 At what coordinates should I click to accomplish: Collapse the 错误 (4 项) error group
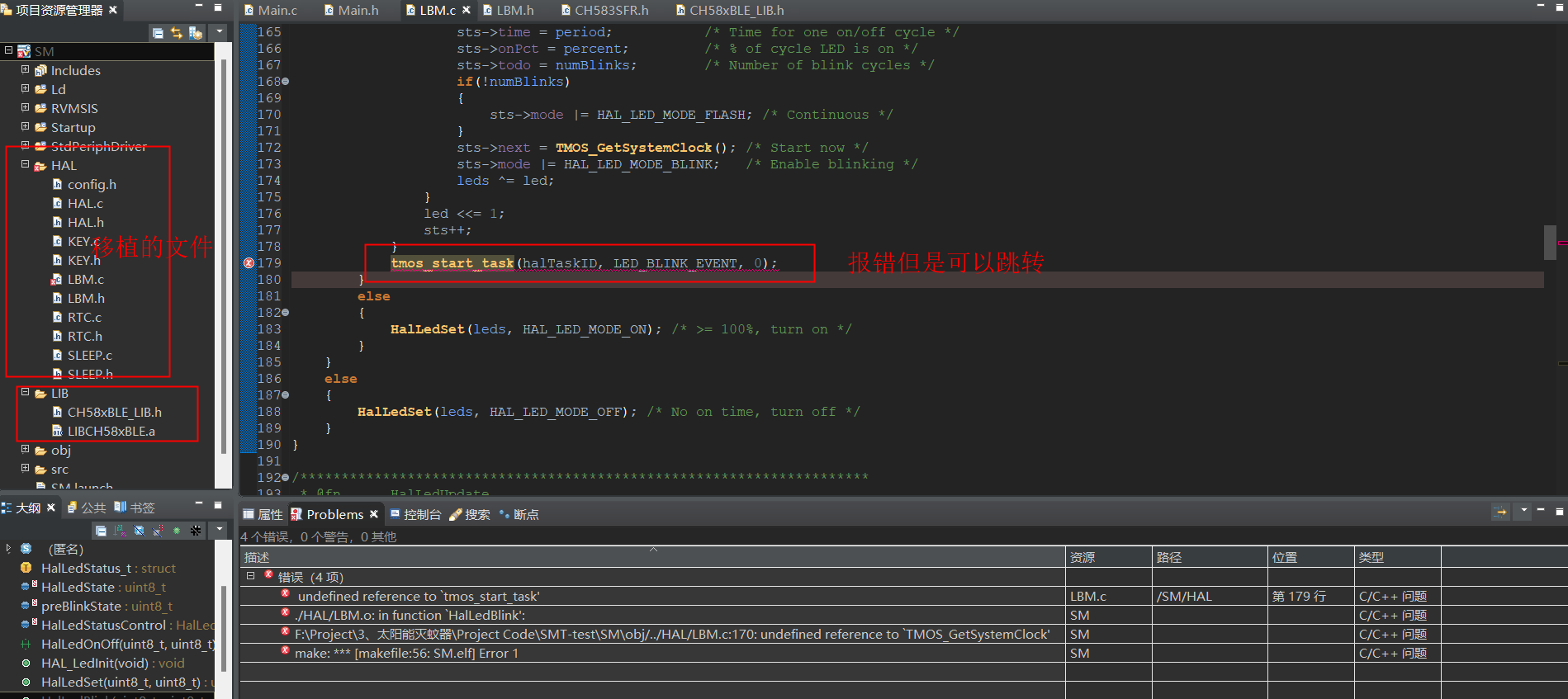pyautogui.click(x=250, y=576)
